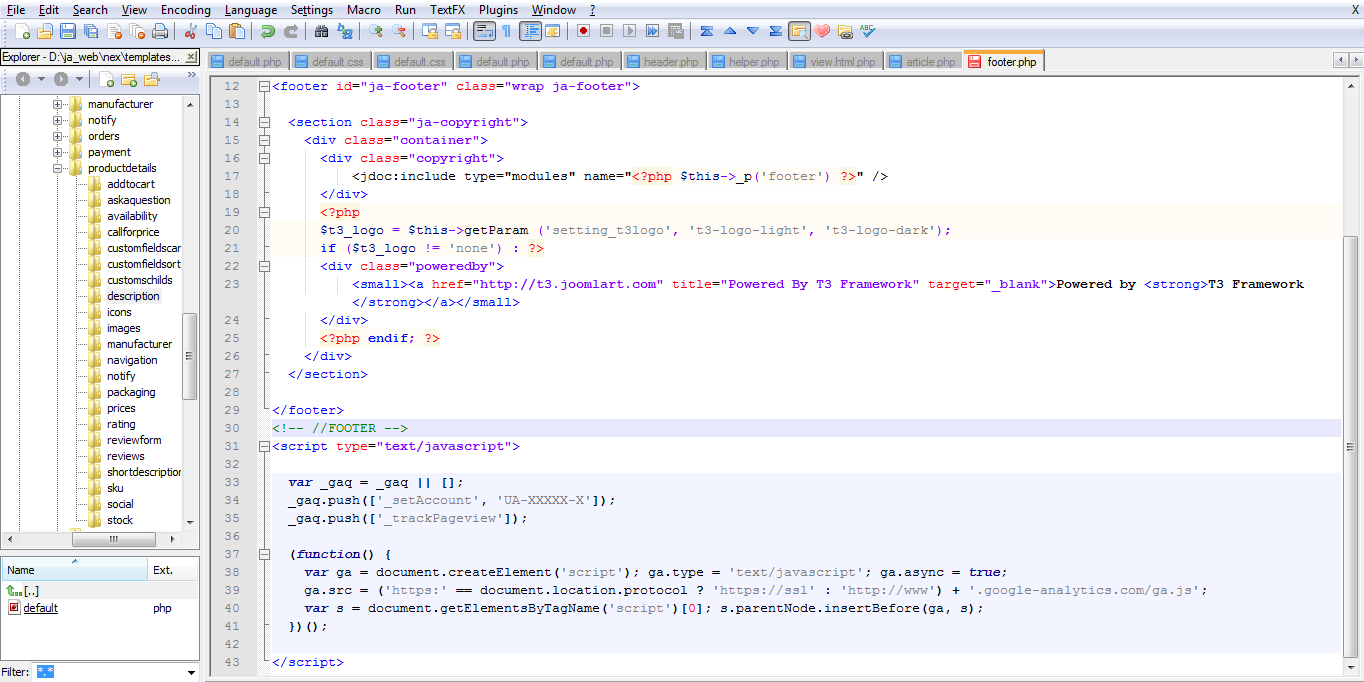Switch to the header.php tab
This screenshot has height=682, width=1364.
click(663, 60)
